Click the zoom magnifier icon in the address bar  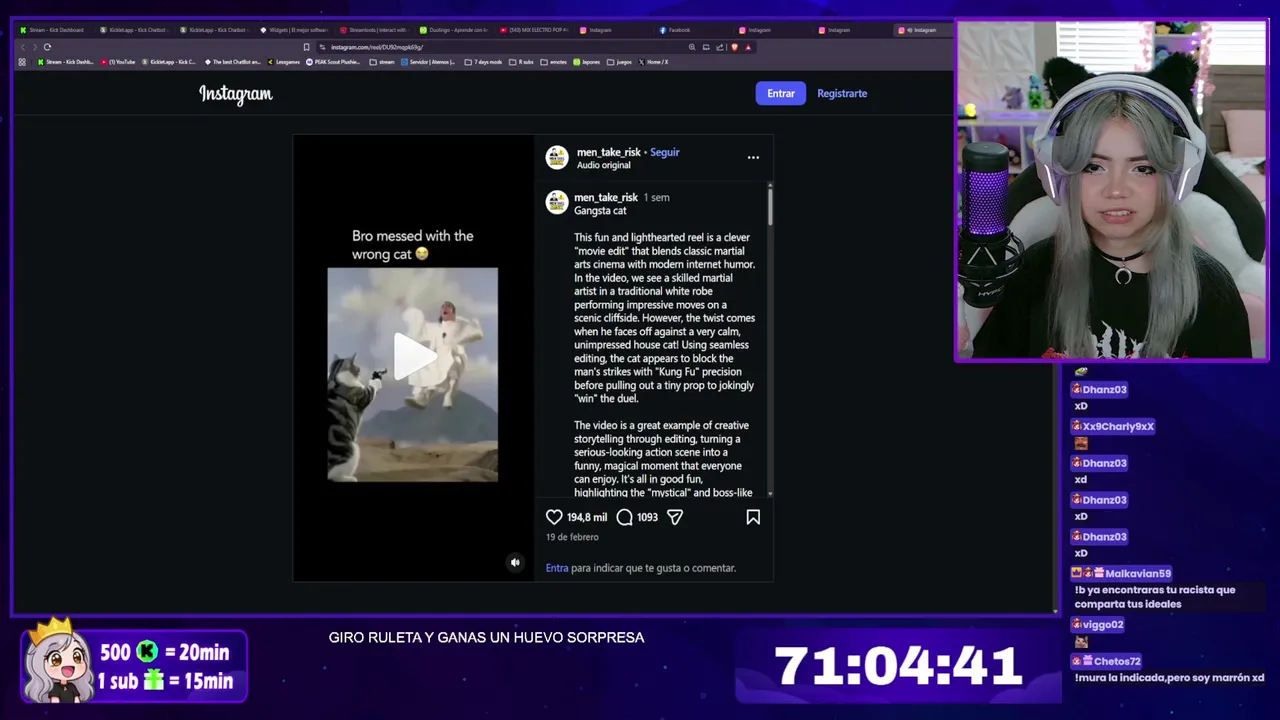(692, 47)
